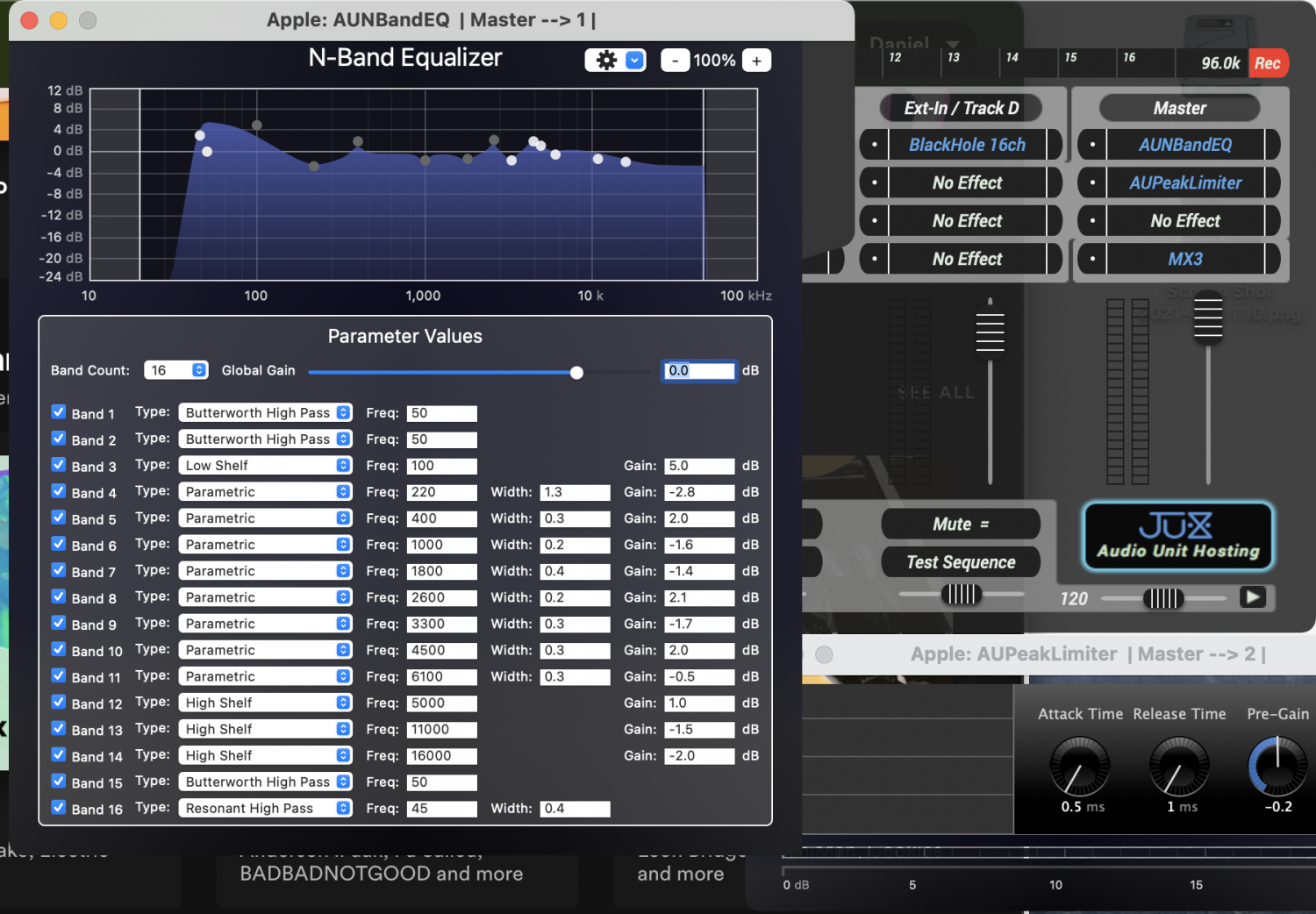The image size is (1316, 914).
Task: Open the AUPeakLimiter effect slot
Action: click(1184, 182)
